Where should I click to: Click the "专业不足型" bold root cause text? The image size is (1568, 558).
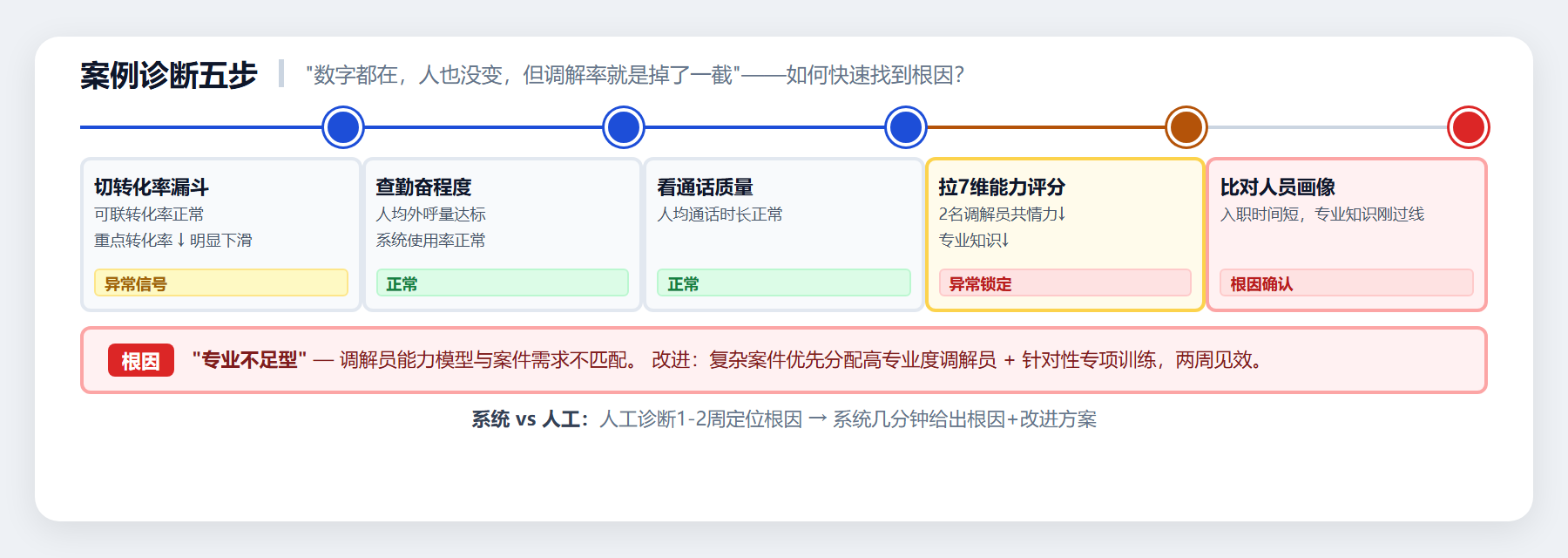pos(249,360)
